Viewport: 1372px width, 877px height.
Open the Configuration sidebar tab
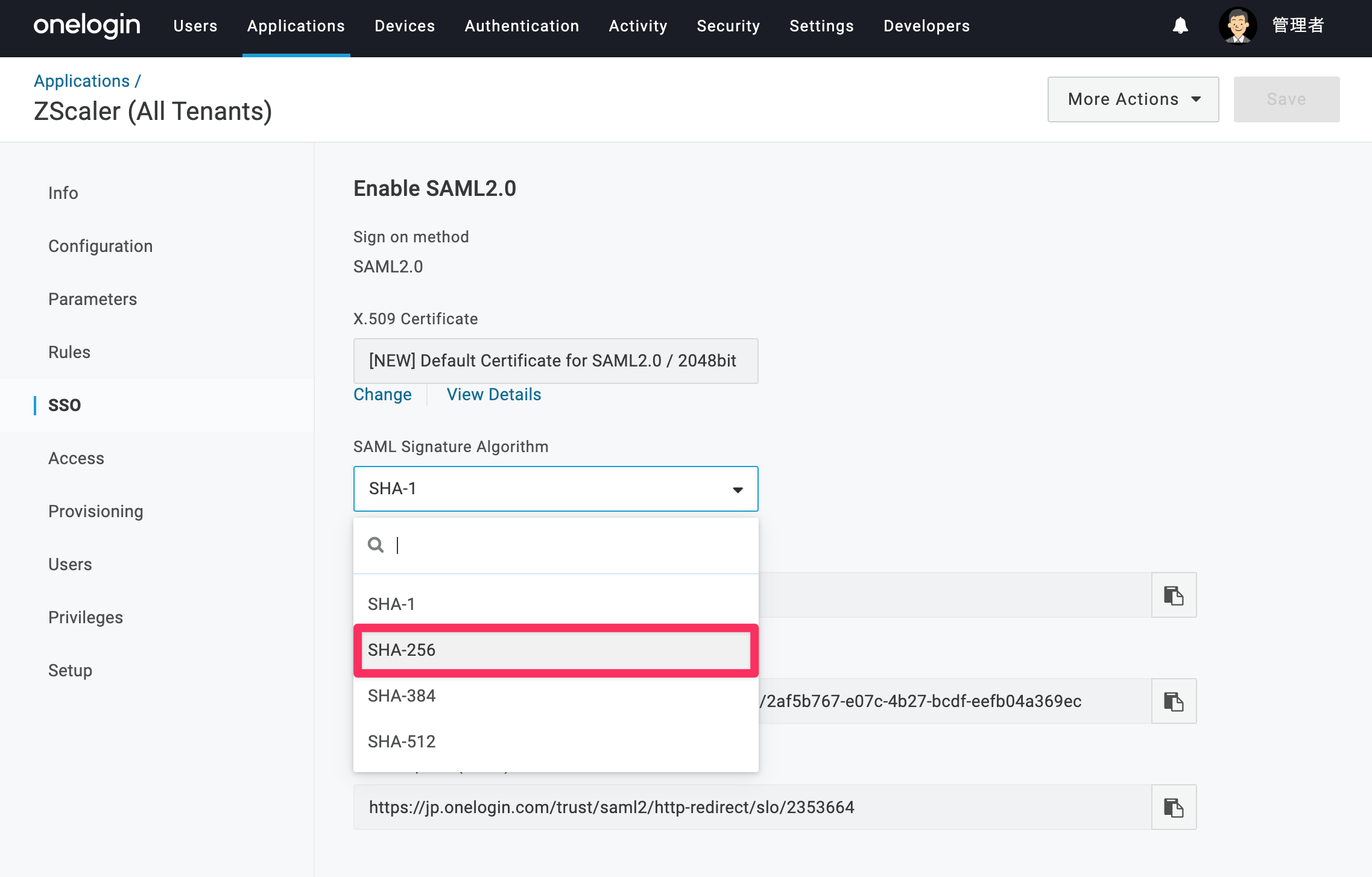[x=100, y=246]
